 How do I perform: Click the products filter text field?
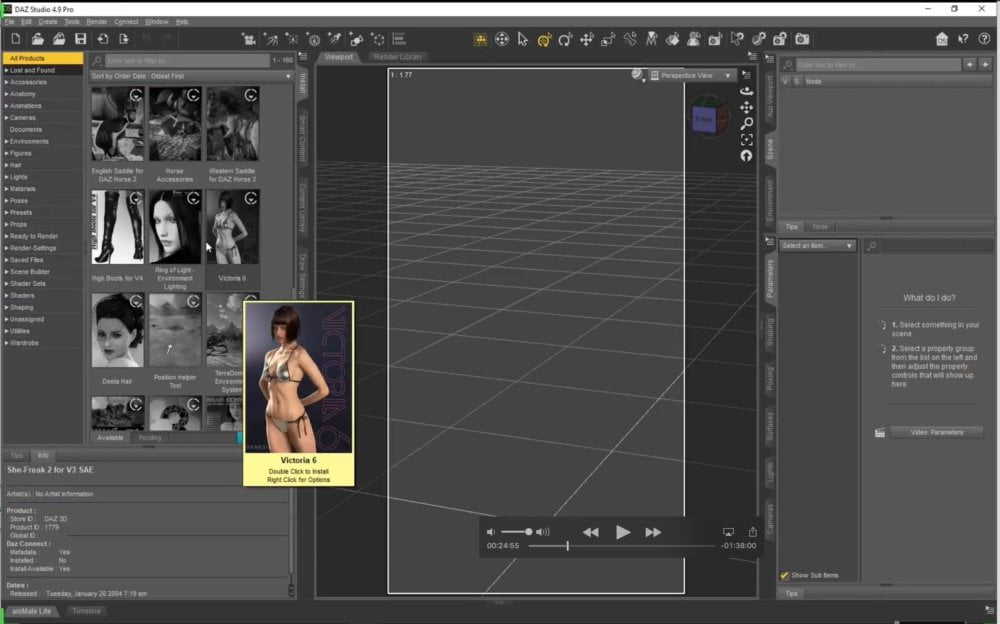pos(187,61)
